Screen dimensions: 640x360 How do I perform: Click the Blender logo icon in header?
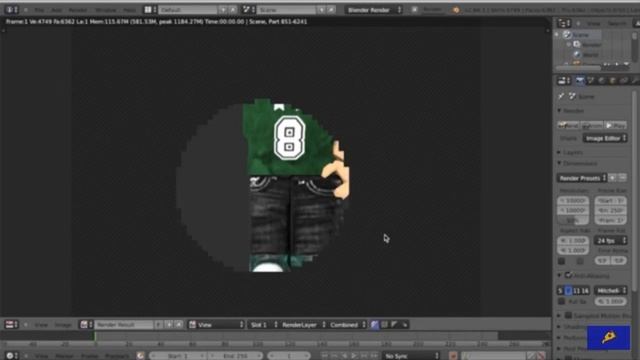coord(456,10)
